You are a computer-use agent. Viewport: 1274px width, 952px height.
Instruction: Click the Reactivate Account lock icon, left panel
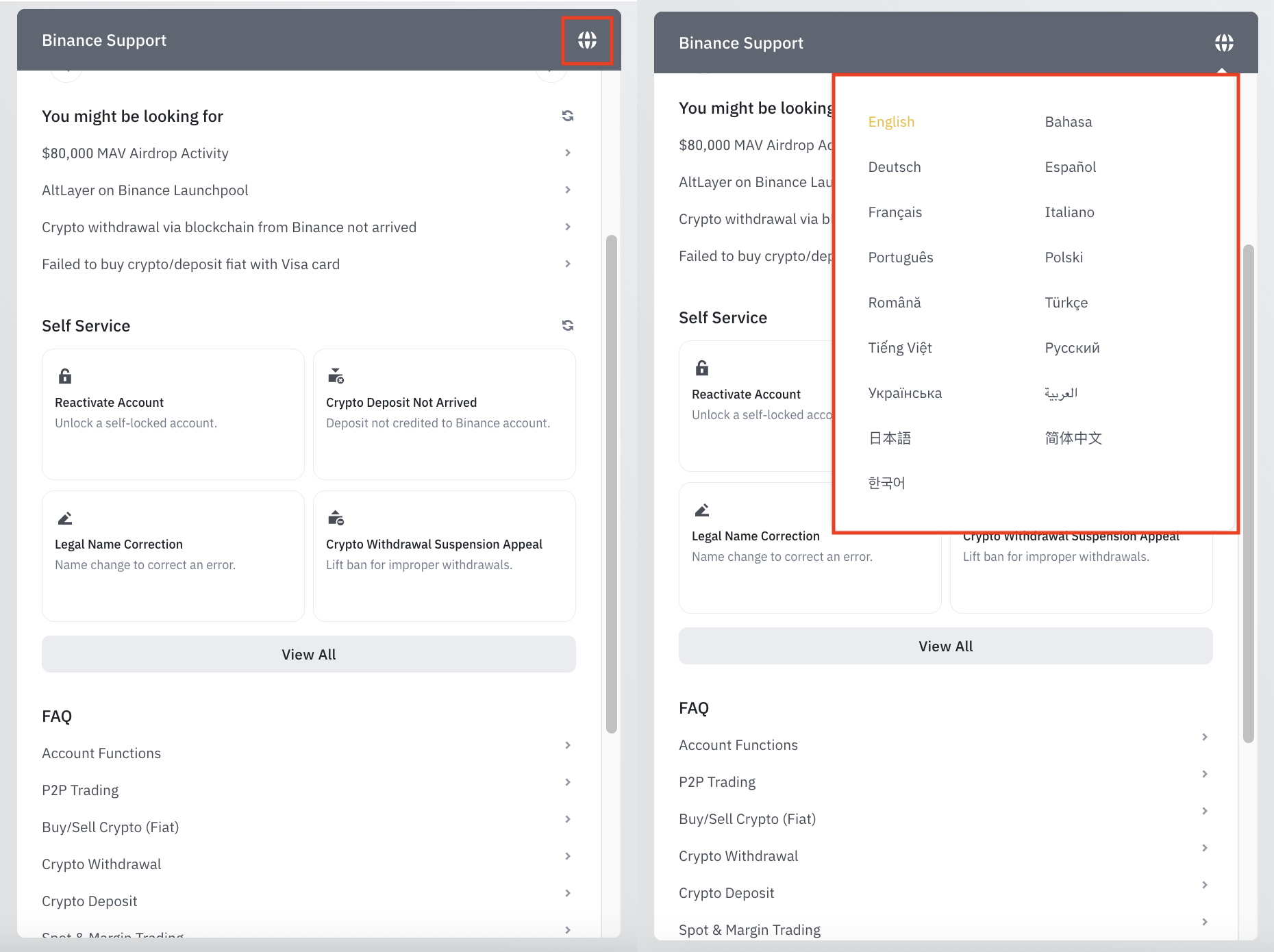click(65, 376)
